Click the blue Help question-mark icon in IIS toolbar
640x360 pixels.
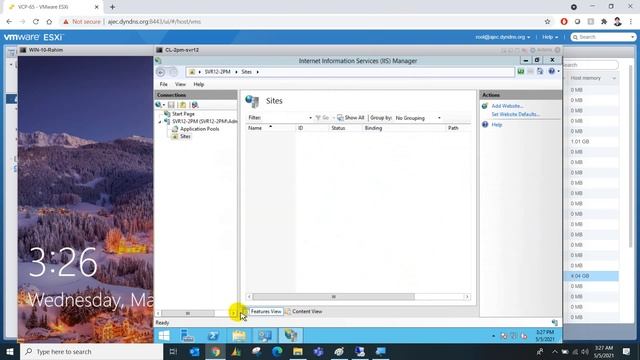tap(551, 71)
